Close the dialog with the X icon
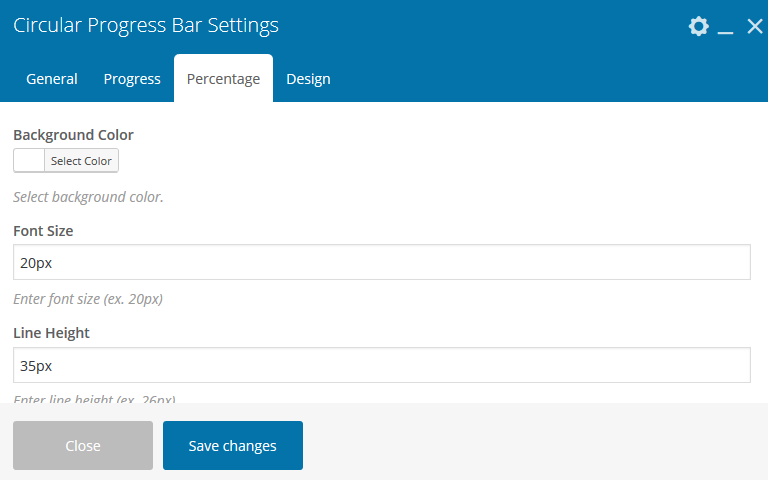 pos(754,27)
